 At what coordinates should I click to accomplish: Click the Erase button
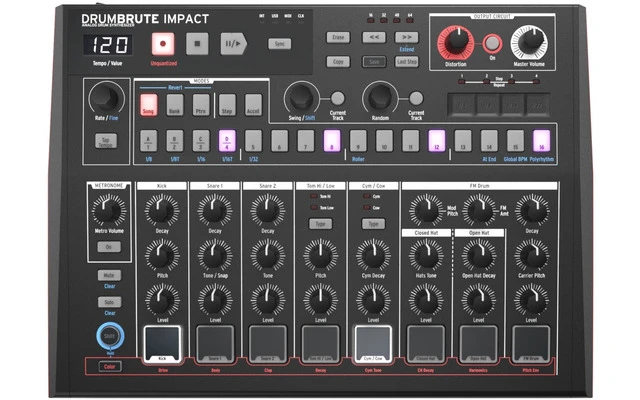[x=338, y=38]
